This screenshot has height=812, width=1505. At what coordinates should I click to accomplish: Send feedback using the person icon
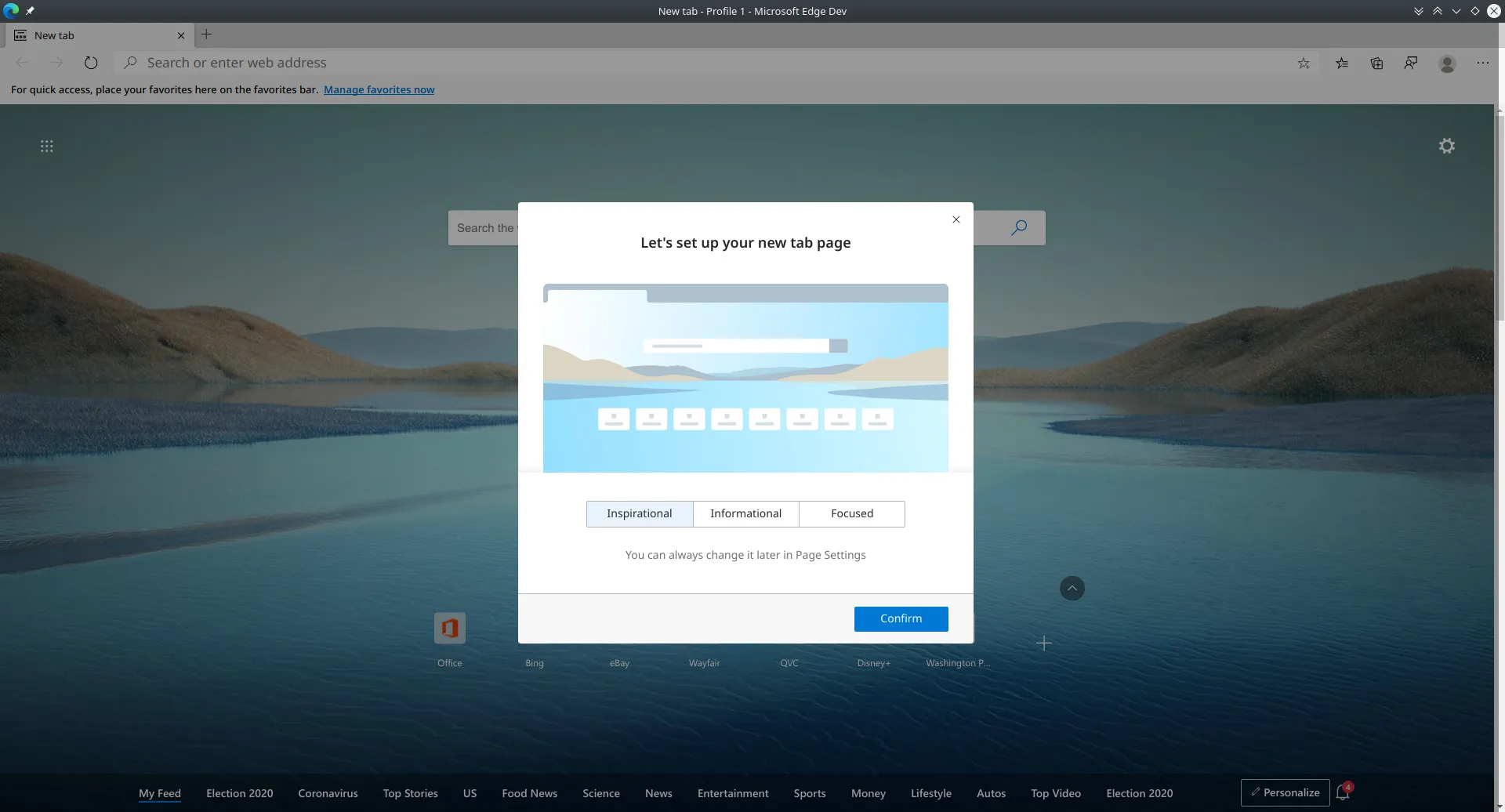pyautogui.click(x=1412, y=63)
